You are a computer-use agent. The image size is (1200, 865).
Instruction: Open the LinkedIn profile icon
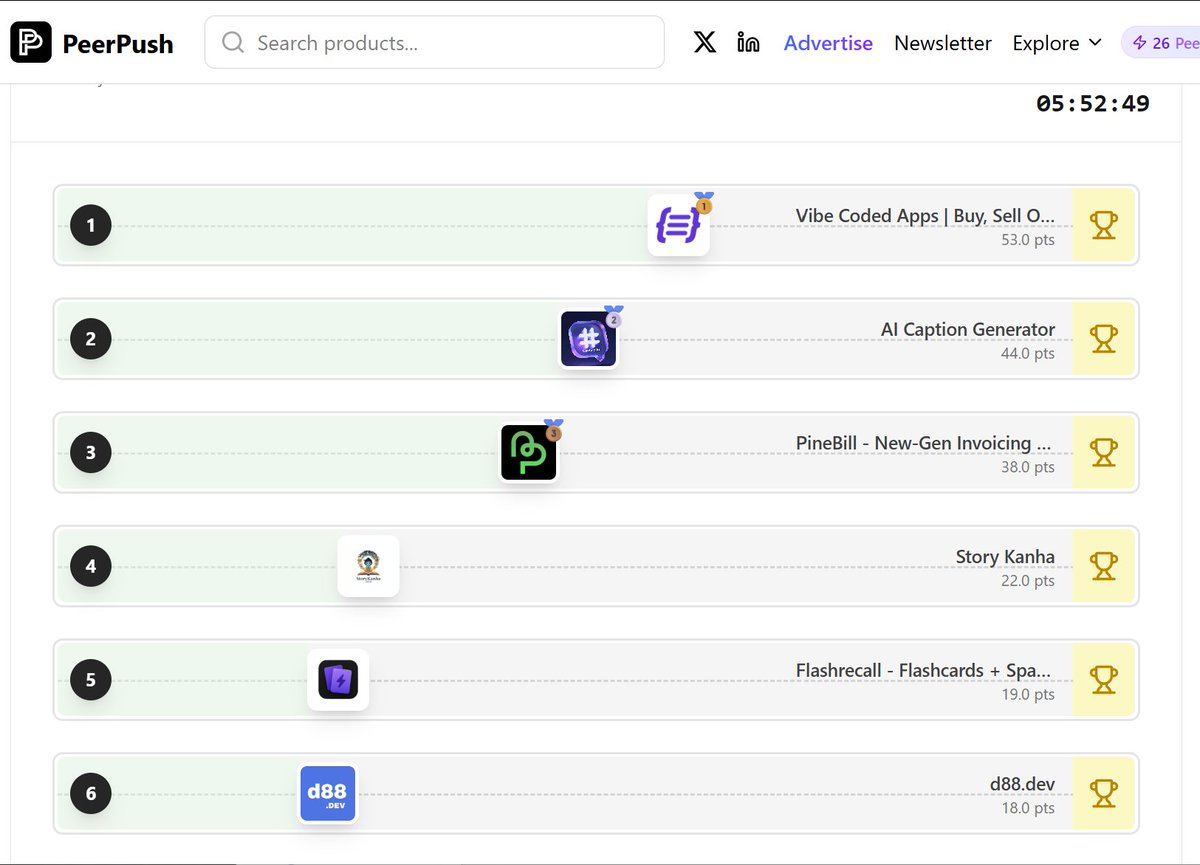[x=748, y=42]
